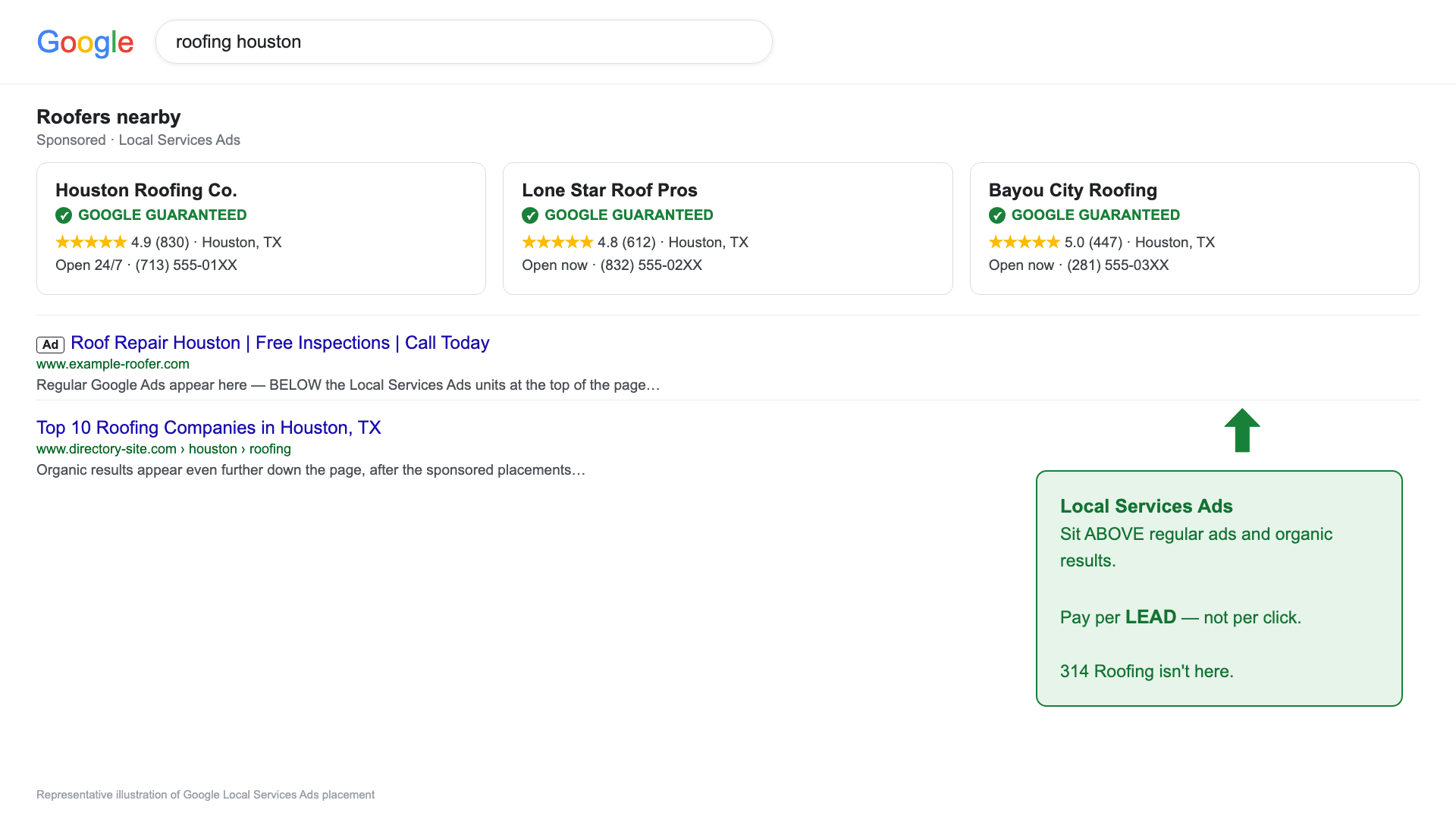Click the 'Roofers nearby' heading
The width and height of the screenshot is (1456, 819).
click(x=108, y=117)
